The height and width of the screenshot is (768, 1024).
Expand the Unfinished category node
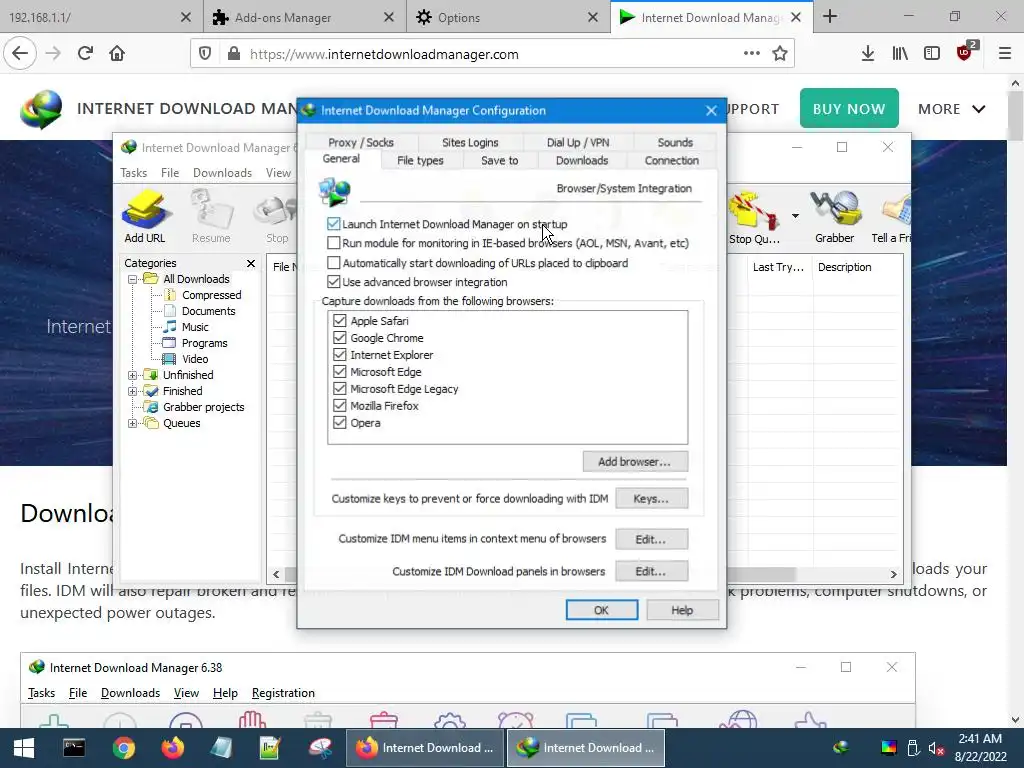(132, 375)
